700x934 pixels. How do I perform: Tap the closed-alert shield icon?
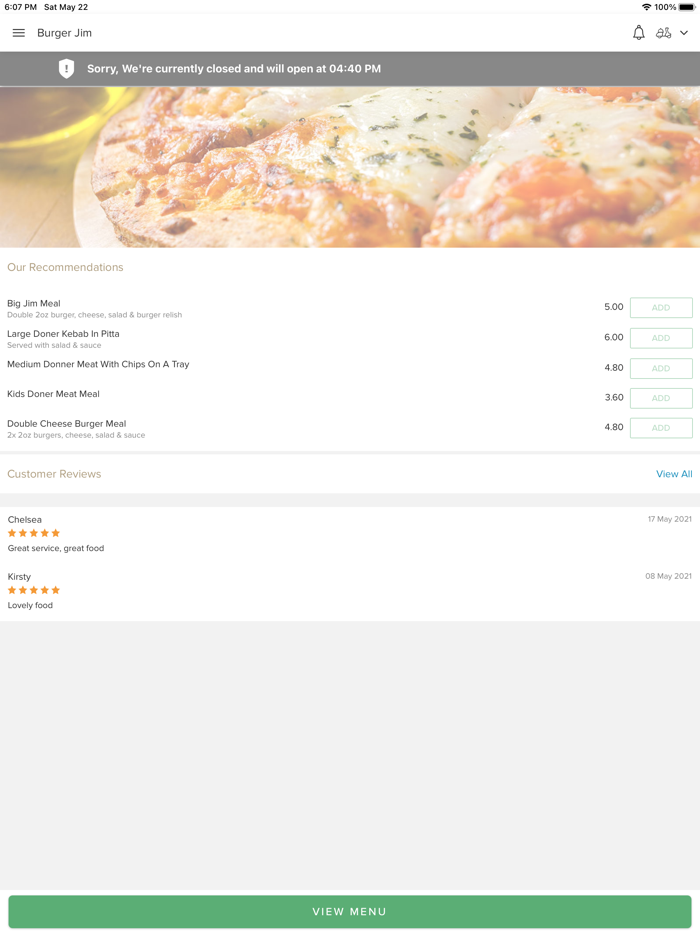66,69
